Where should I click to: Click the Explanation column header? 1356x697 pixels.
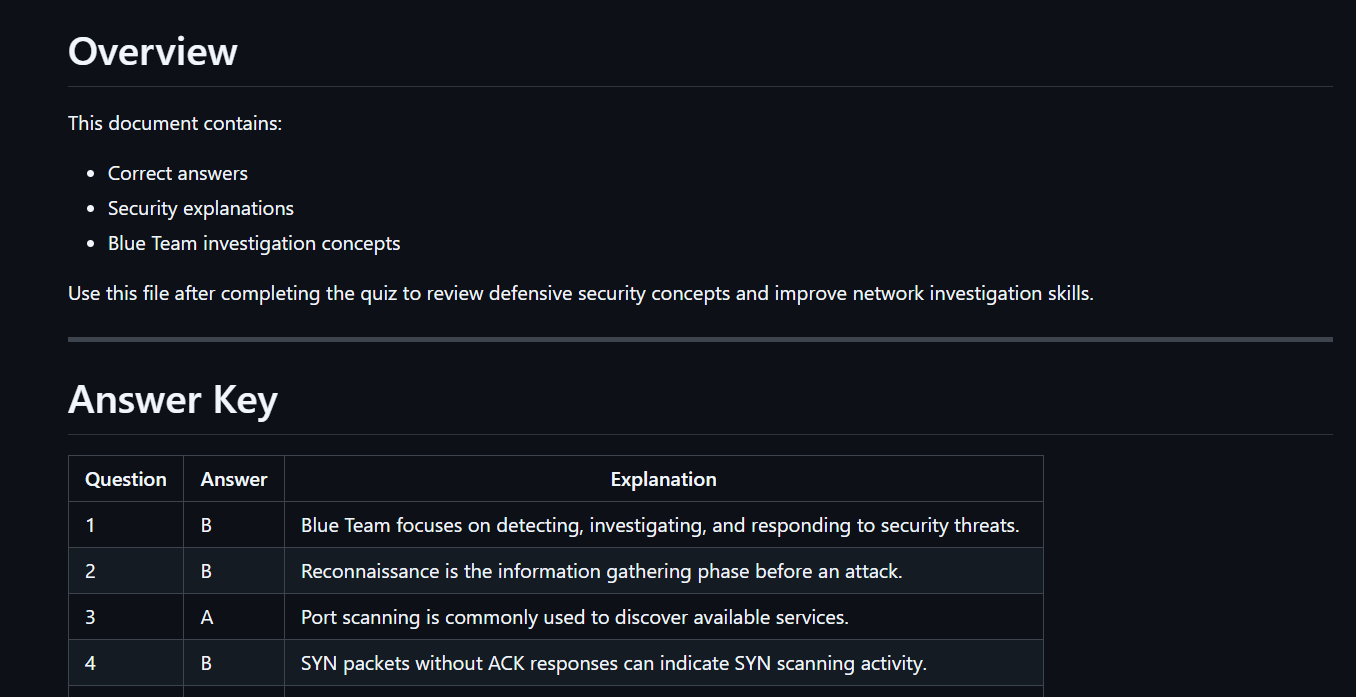pos(664,479)
